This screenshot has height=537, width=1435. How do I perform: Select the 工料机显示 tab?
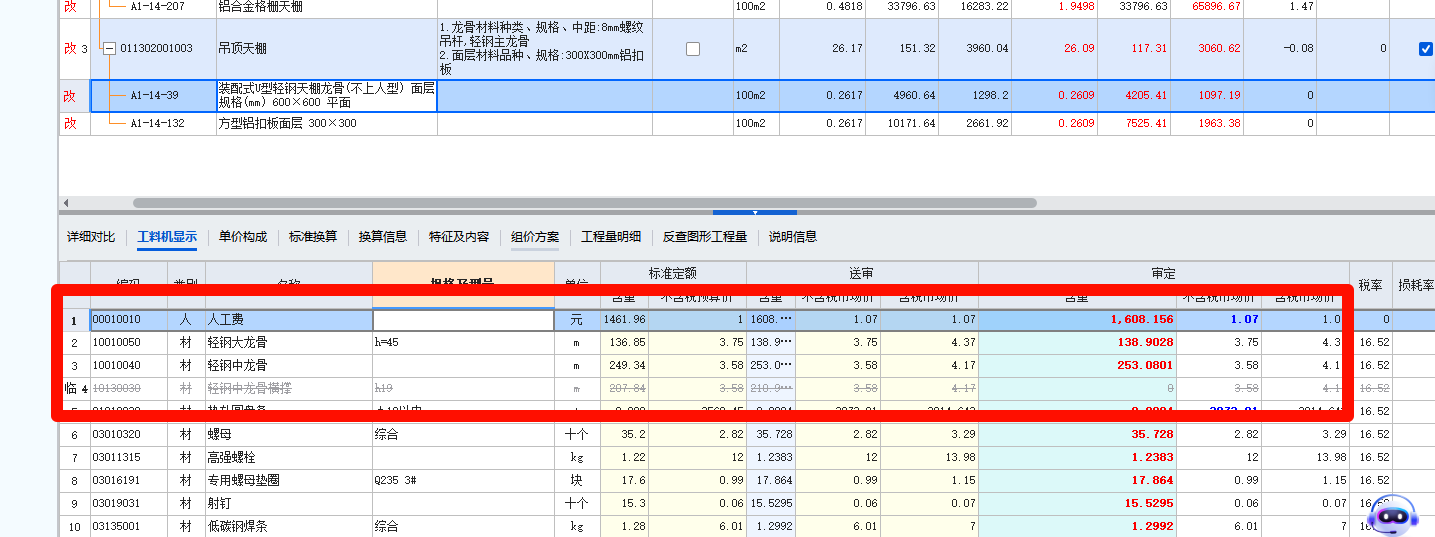click(167, 237)
